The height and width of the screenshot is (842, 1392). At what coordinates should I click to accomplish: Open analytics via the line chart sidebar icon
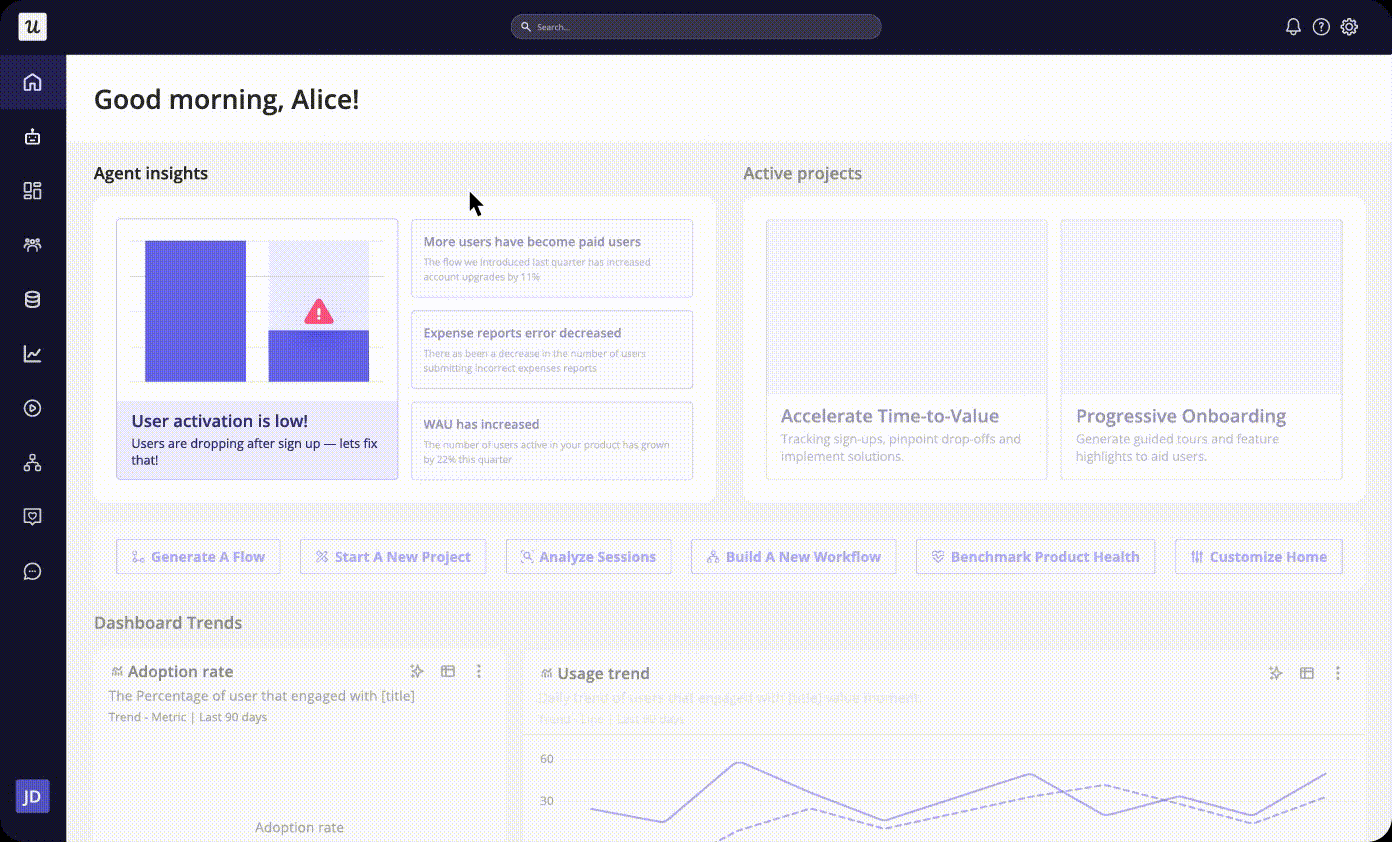(x=32, y=353)
